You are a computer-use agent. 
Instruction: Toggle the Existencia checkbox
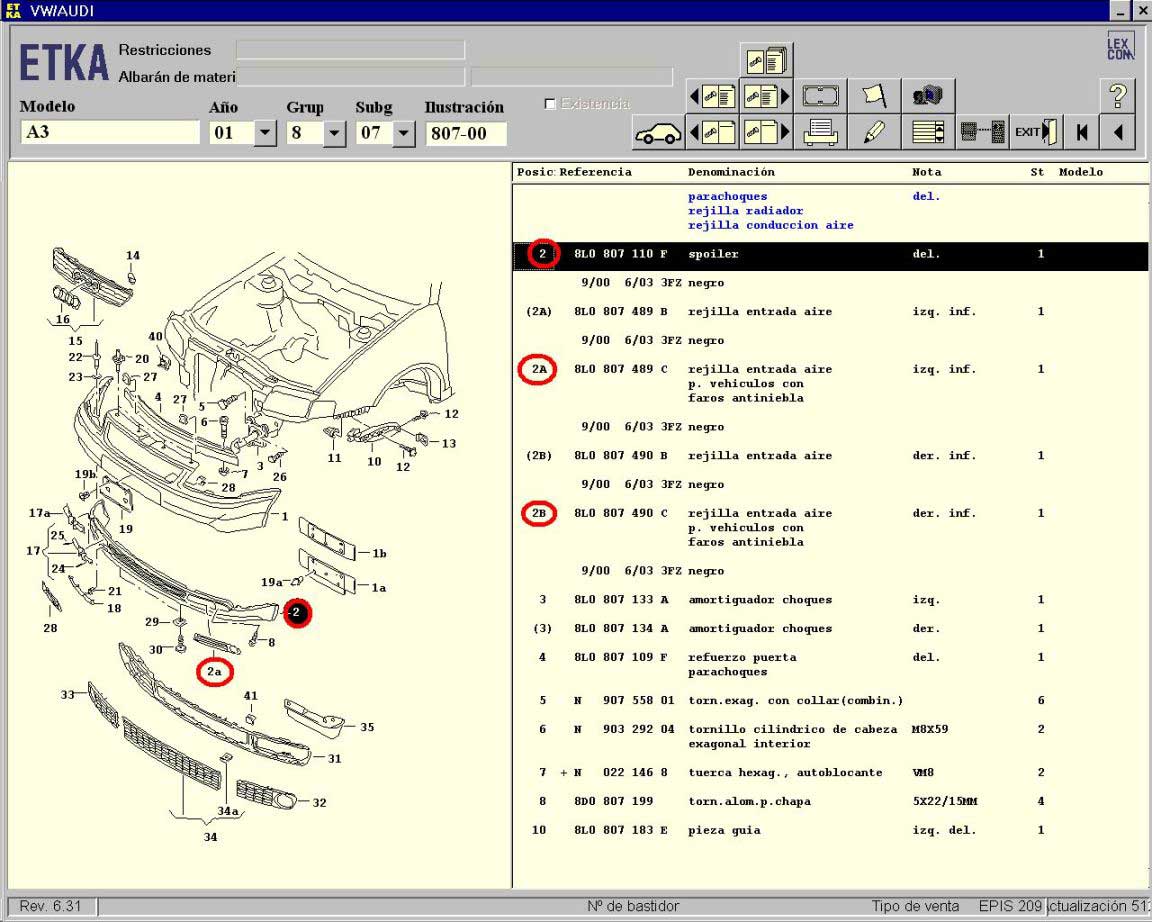(550, 104)
